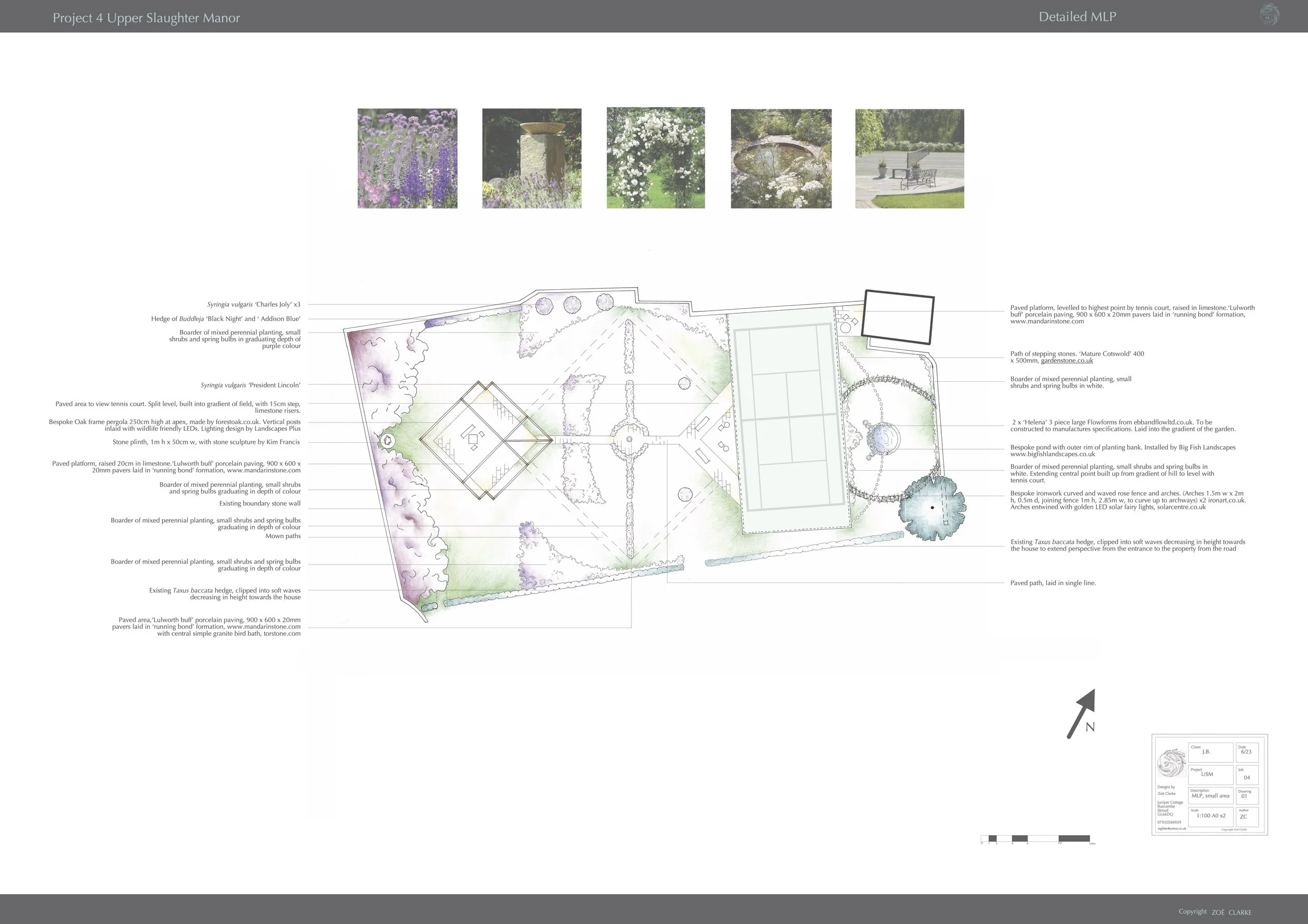Click the designer logo in title block

(x=1171, y=763)
